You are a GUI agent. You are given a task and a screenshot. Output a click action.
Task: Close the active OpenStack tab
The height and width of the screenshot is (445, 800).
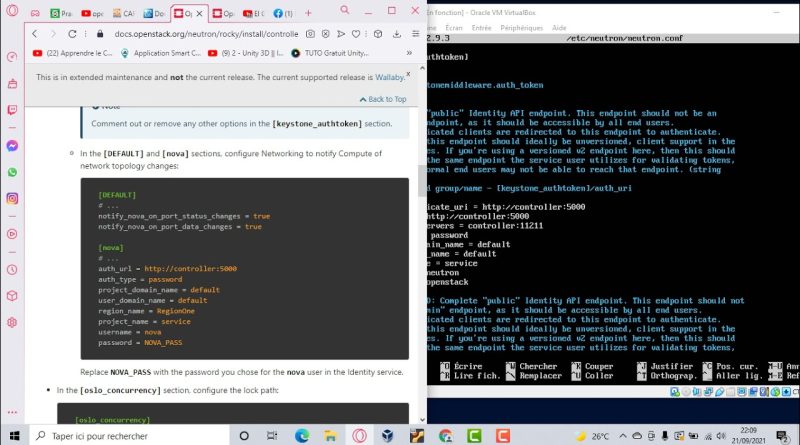click(x=199, y=14)
